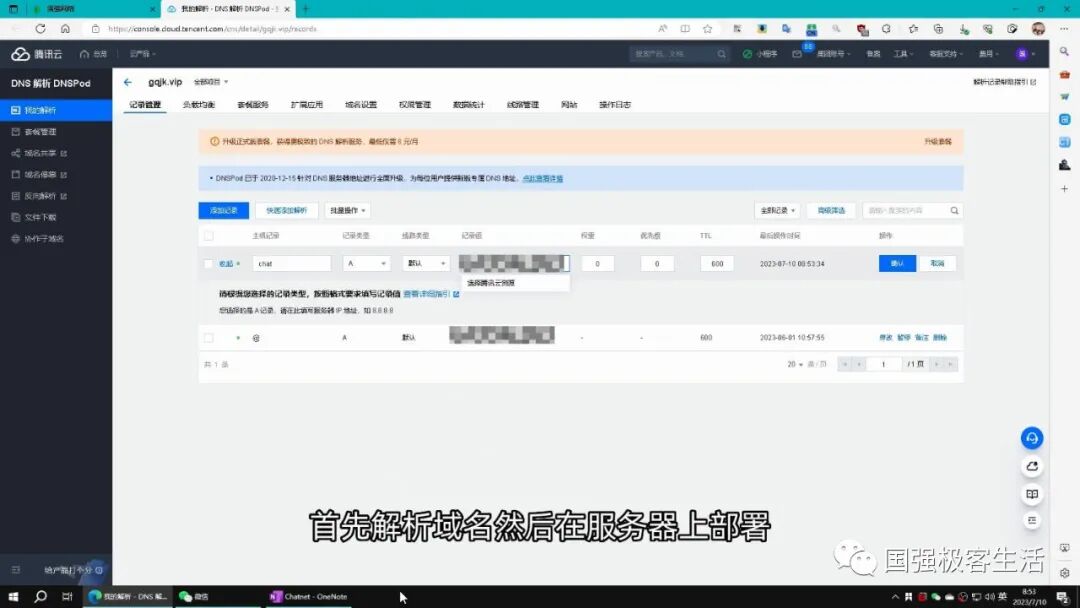Click the advanced filter button

click(x=831, y=211)
